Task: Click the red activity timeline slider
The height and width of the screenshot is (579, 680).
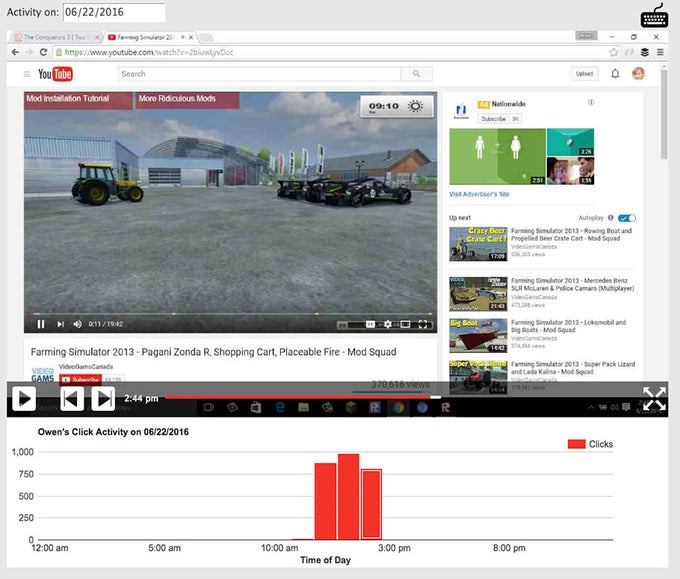Action: coord(303,397)
